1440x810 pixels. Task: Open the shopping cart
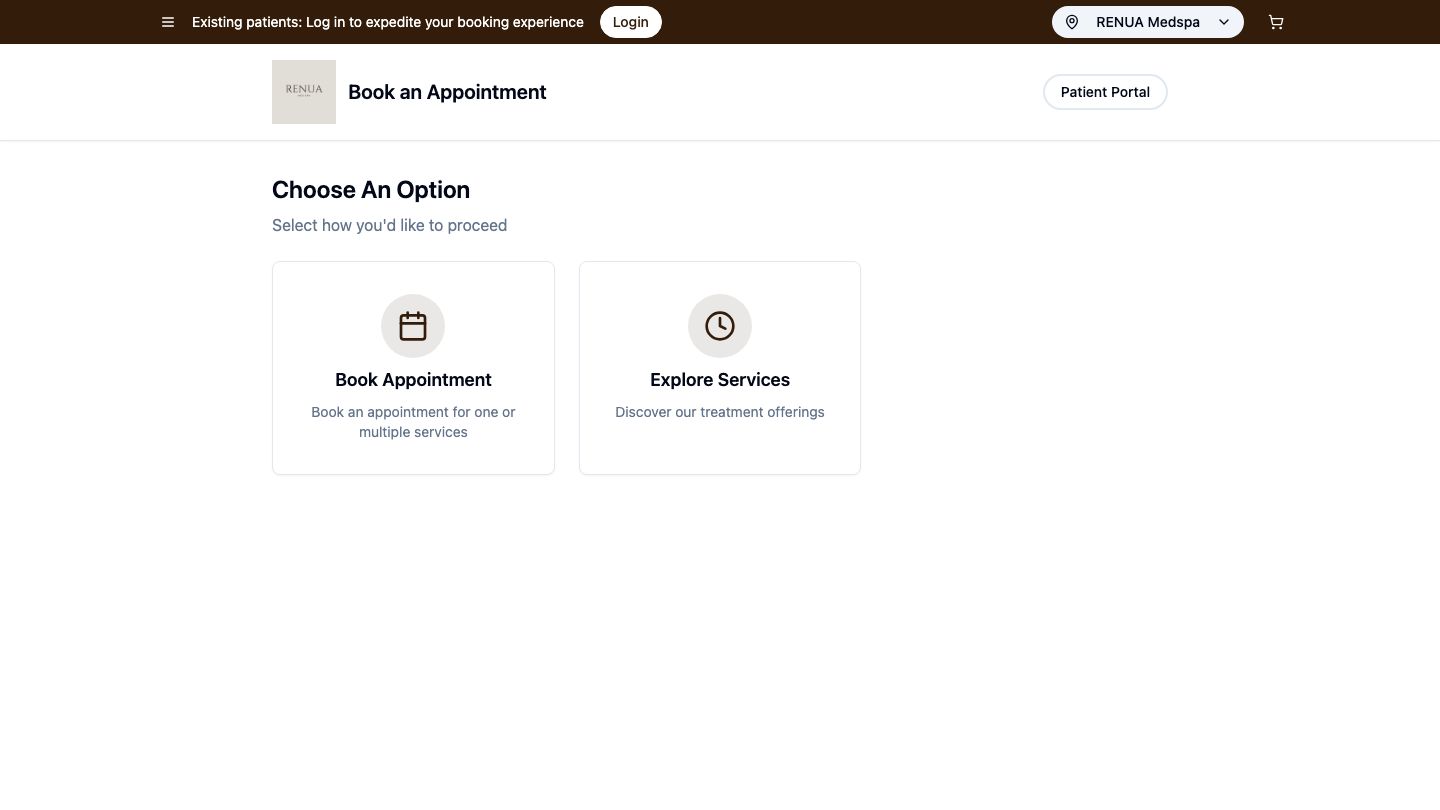coord(1276,22)
